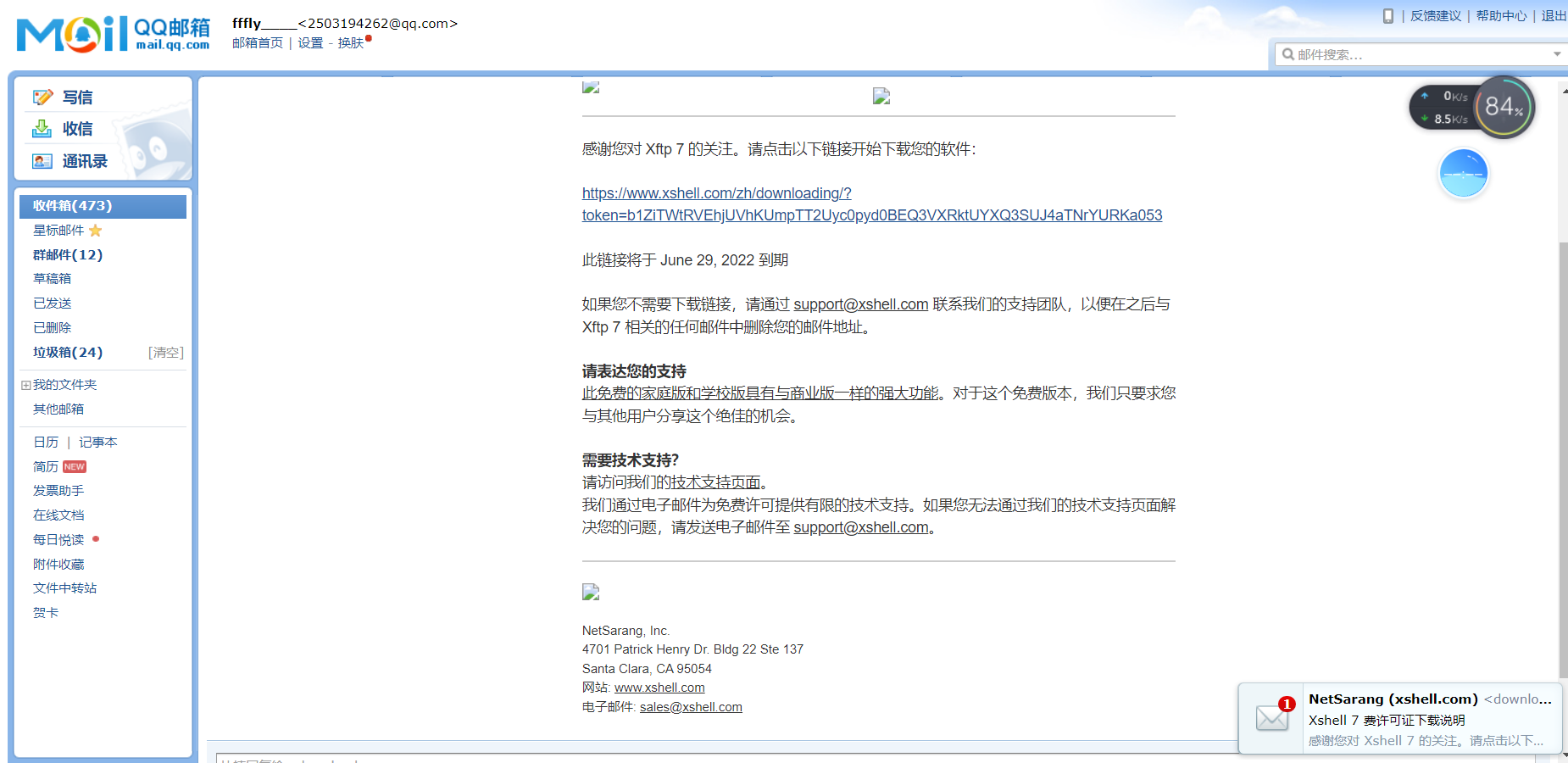Click 退出 to log out
The image size is (1568, 763).
1554,16
